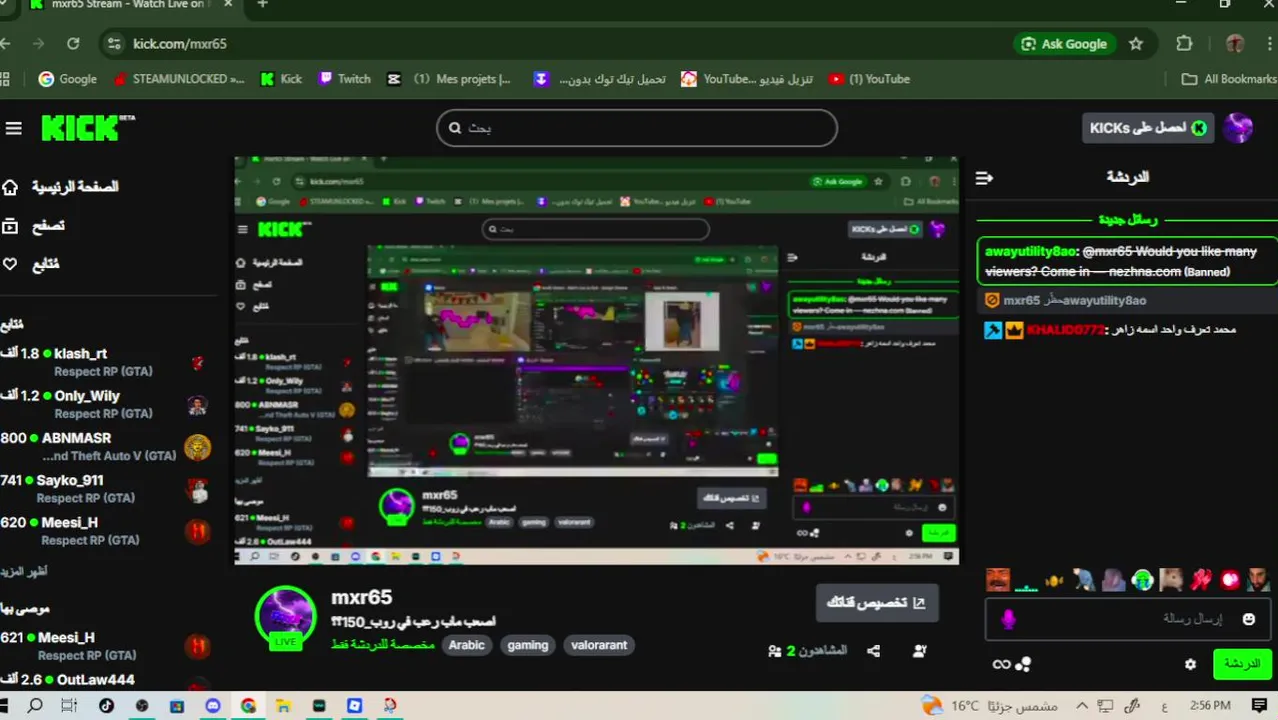Expand أظهر المزيد show more list
Screen dimensions: 1278x720
click(24, 572)
